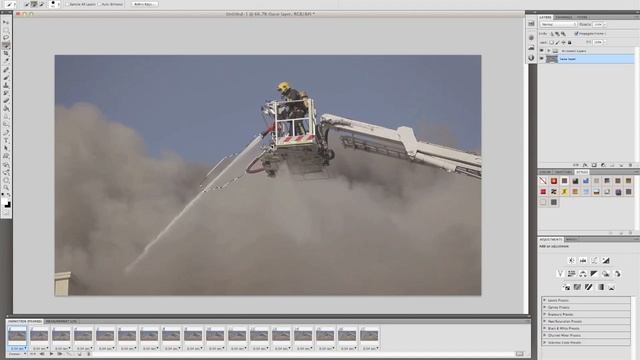
Task: Open the Measurement Log tab
Action: (x=61, y=322)
